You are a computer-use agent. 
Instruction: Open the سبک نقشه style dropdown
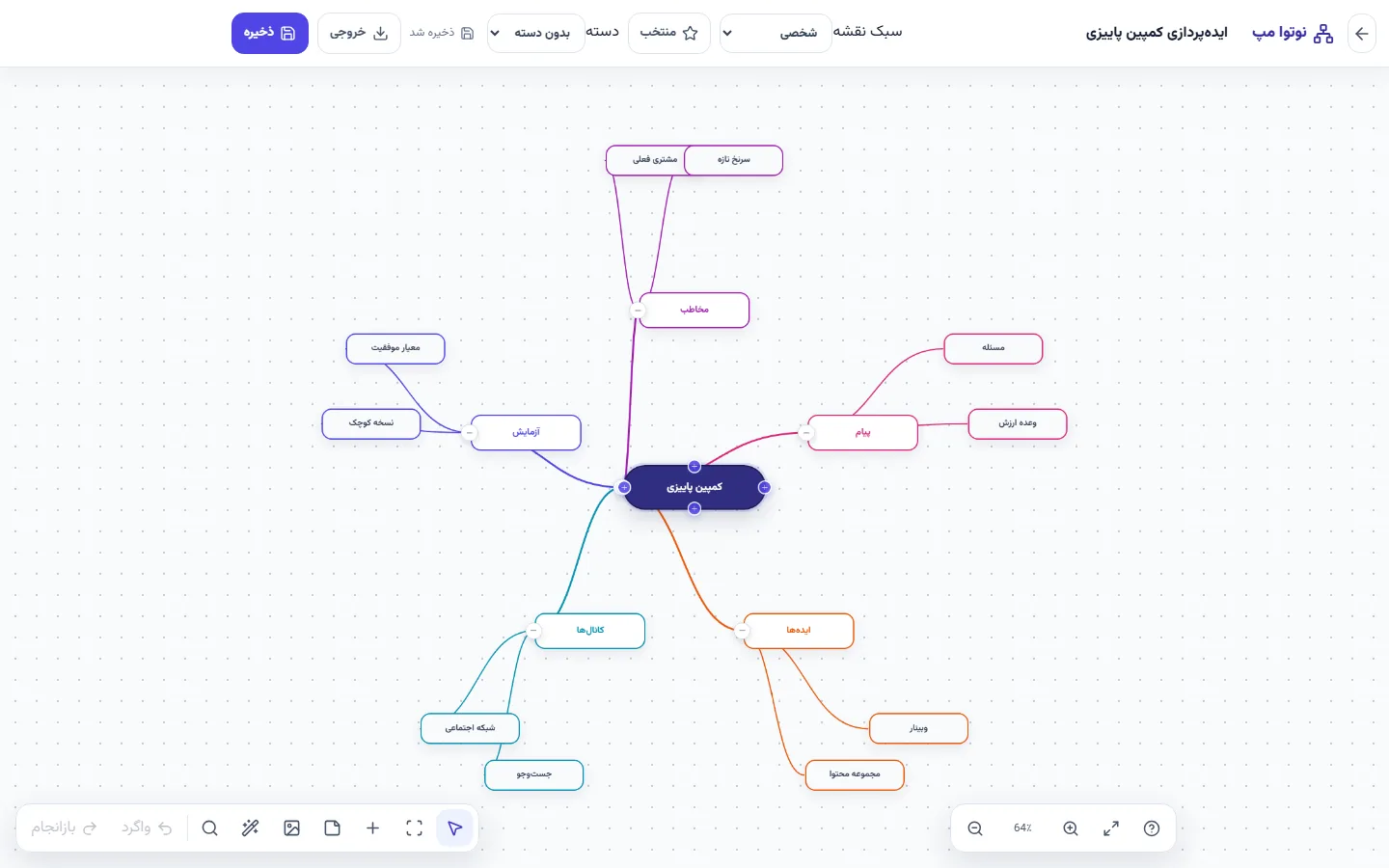click(x=776, y=33)
